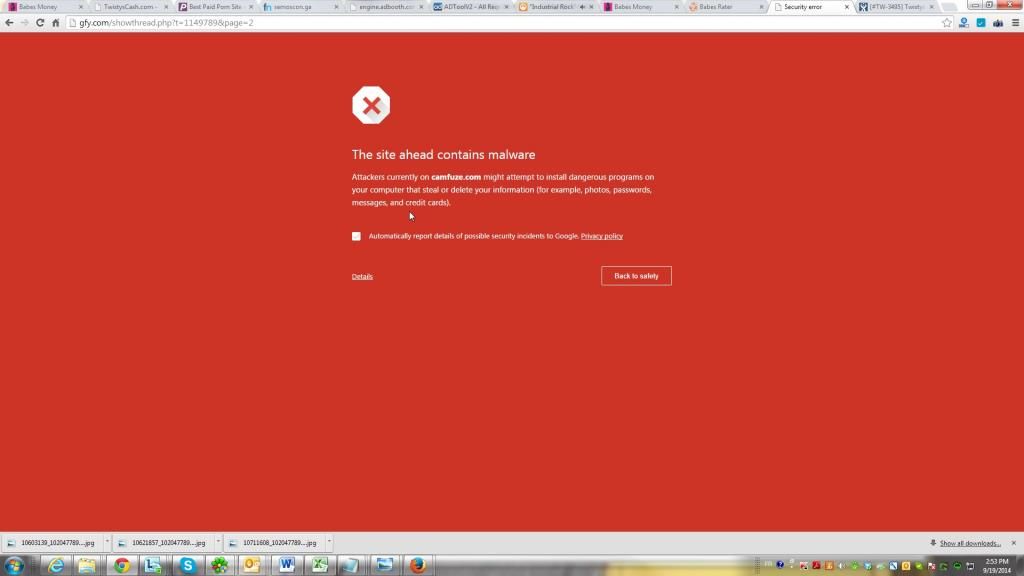Open Firefox from the taskbar

coord(418,566)
